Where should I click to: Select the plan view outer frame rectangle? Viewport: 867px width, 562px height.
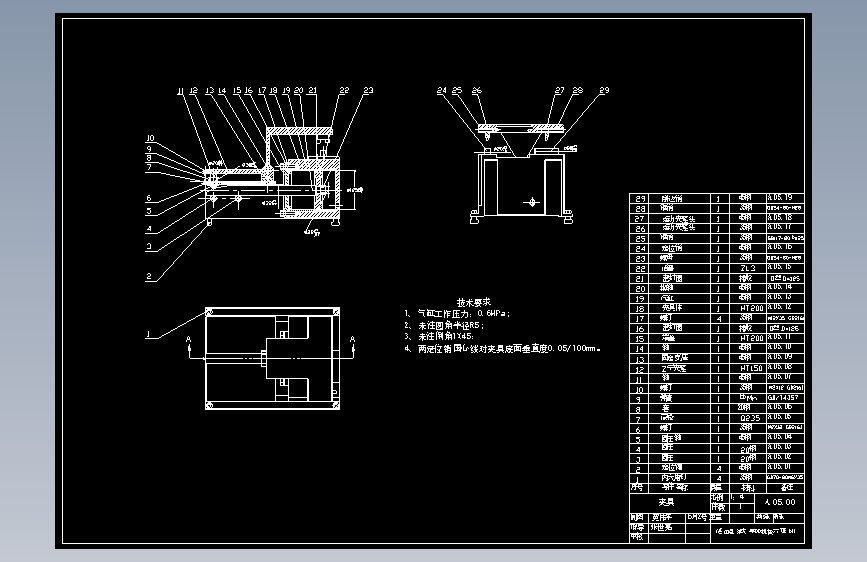pos(273,358)
